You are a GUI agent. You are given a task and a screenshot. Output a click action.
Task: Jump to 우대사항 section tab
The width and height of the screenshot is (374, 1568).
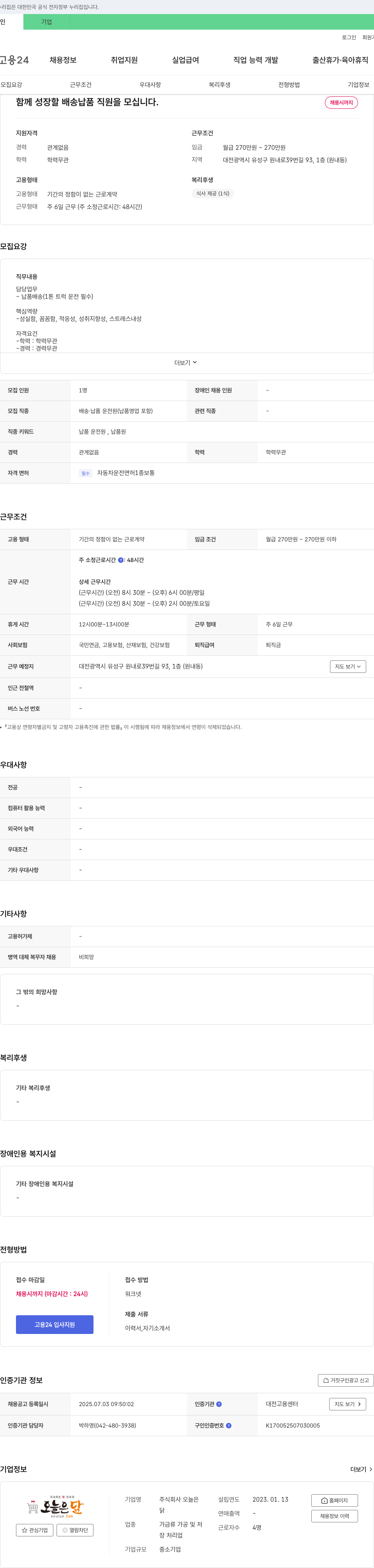pyautogui.click(x=150, y=85)
